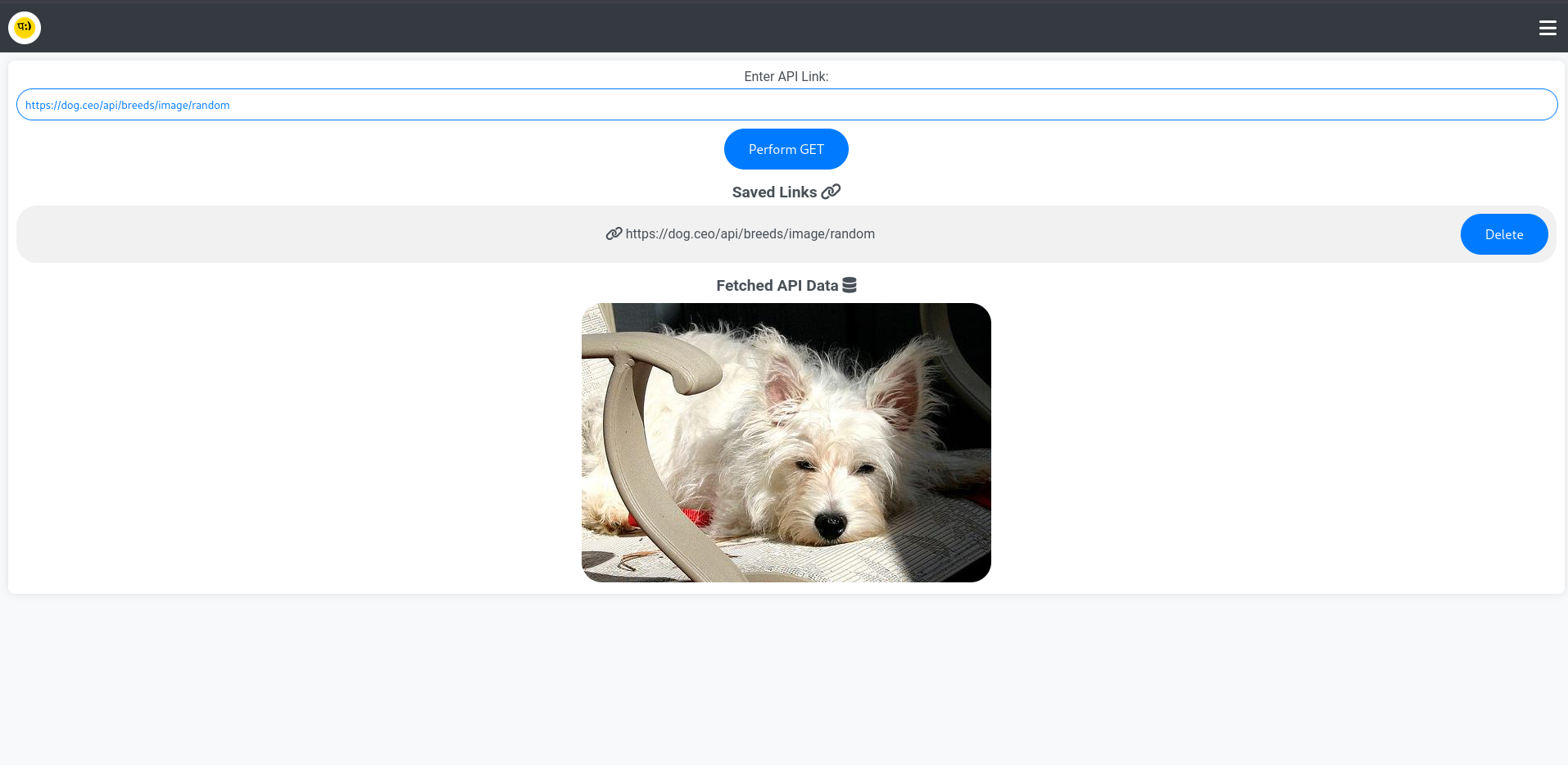
Task: Click the "Saved Links" heading text
Action: click(x=774, y=192)
